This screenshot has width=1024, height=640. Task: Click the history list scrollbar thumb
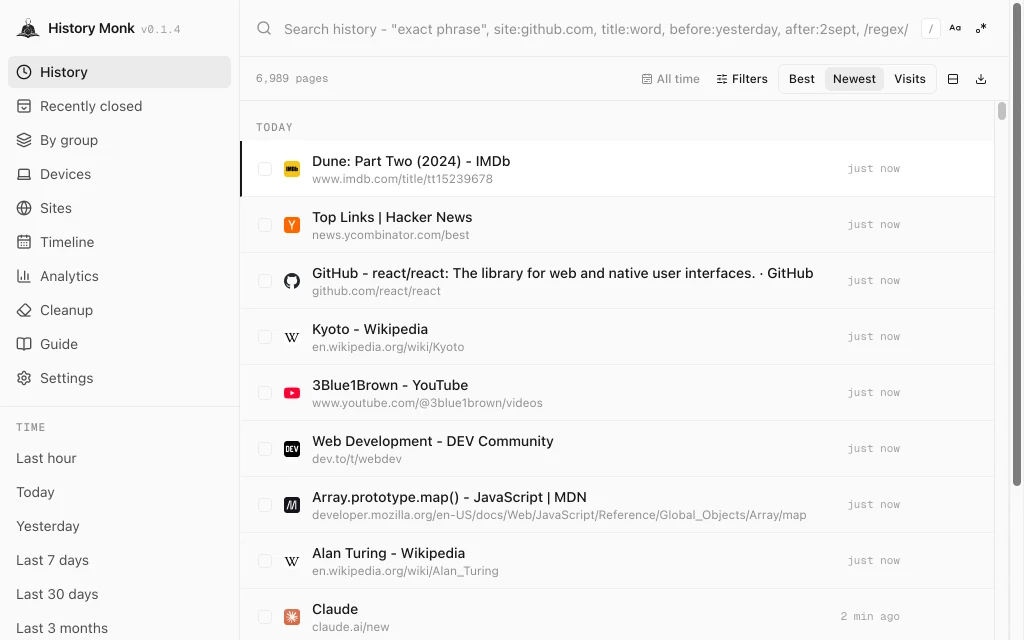point(1002,111)
